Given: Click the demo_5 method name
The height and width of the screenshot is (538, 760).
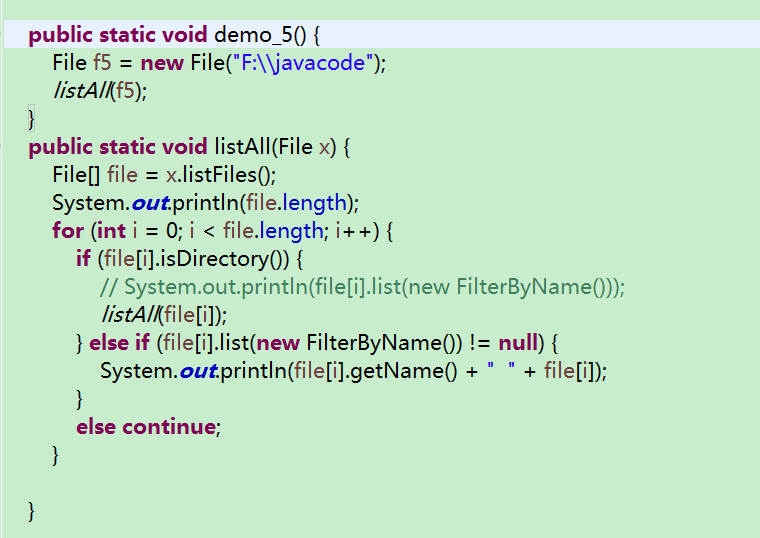Looking at the screenshot, I should pyautogui.click(x=253, y=35).
